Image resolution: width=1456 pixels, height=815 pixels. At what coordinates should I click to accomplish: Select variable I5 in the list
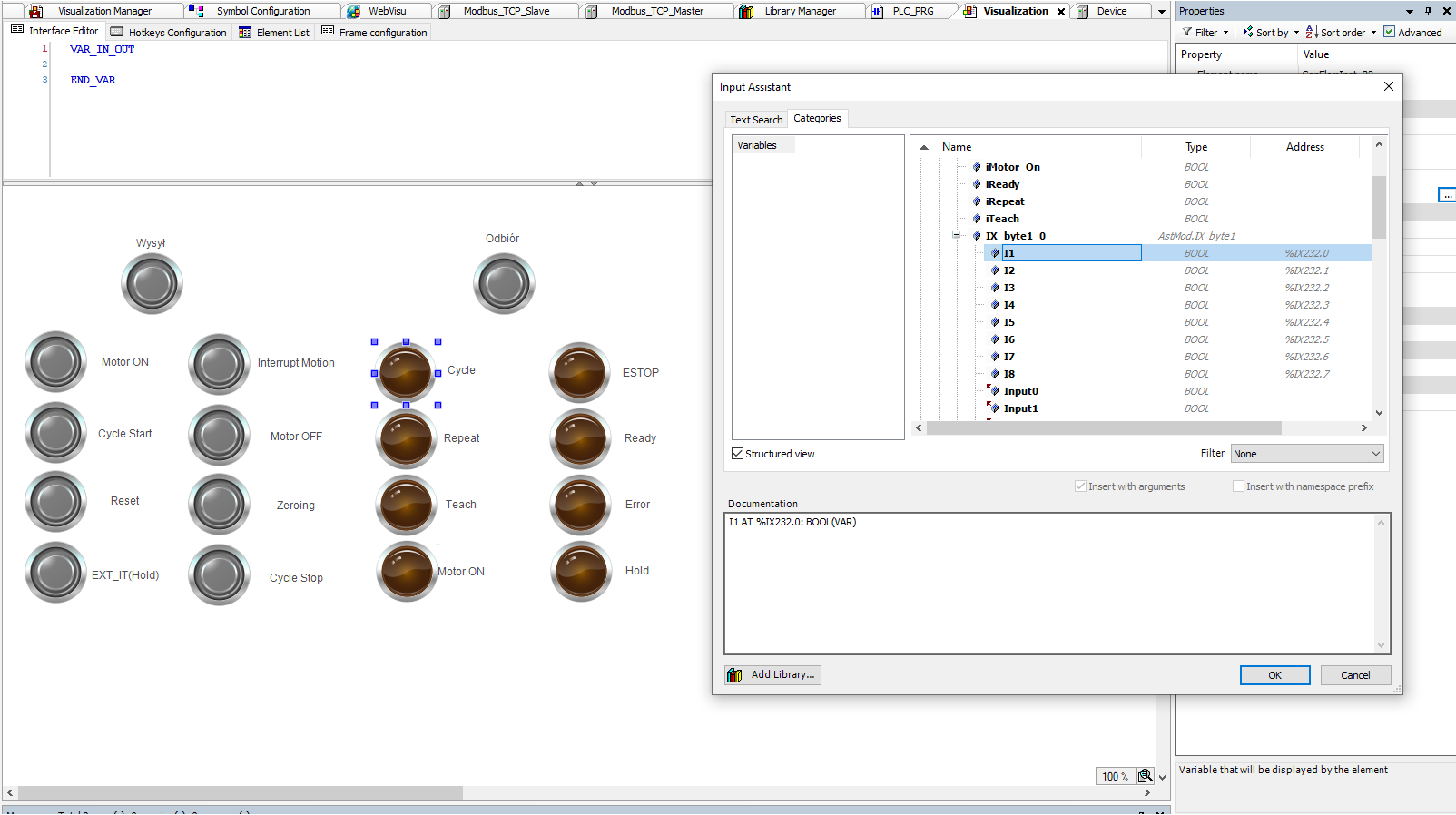[x=1009, y=322]
